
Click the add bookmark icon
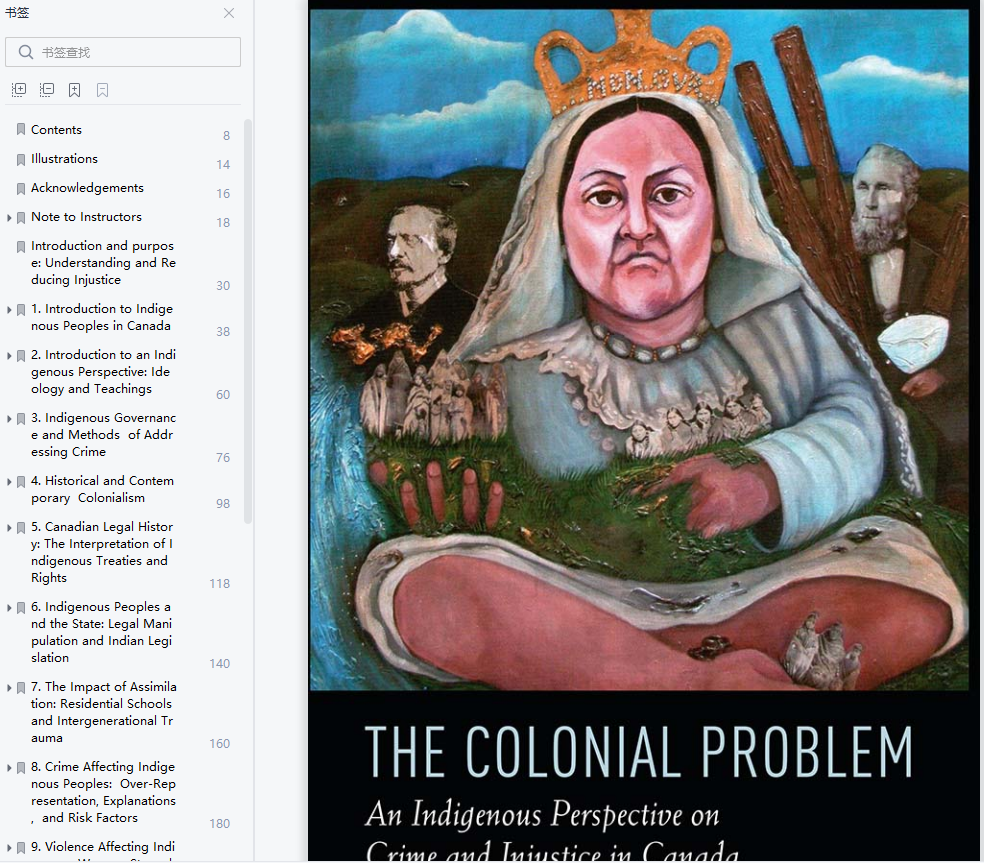[x=75, y=90]
